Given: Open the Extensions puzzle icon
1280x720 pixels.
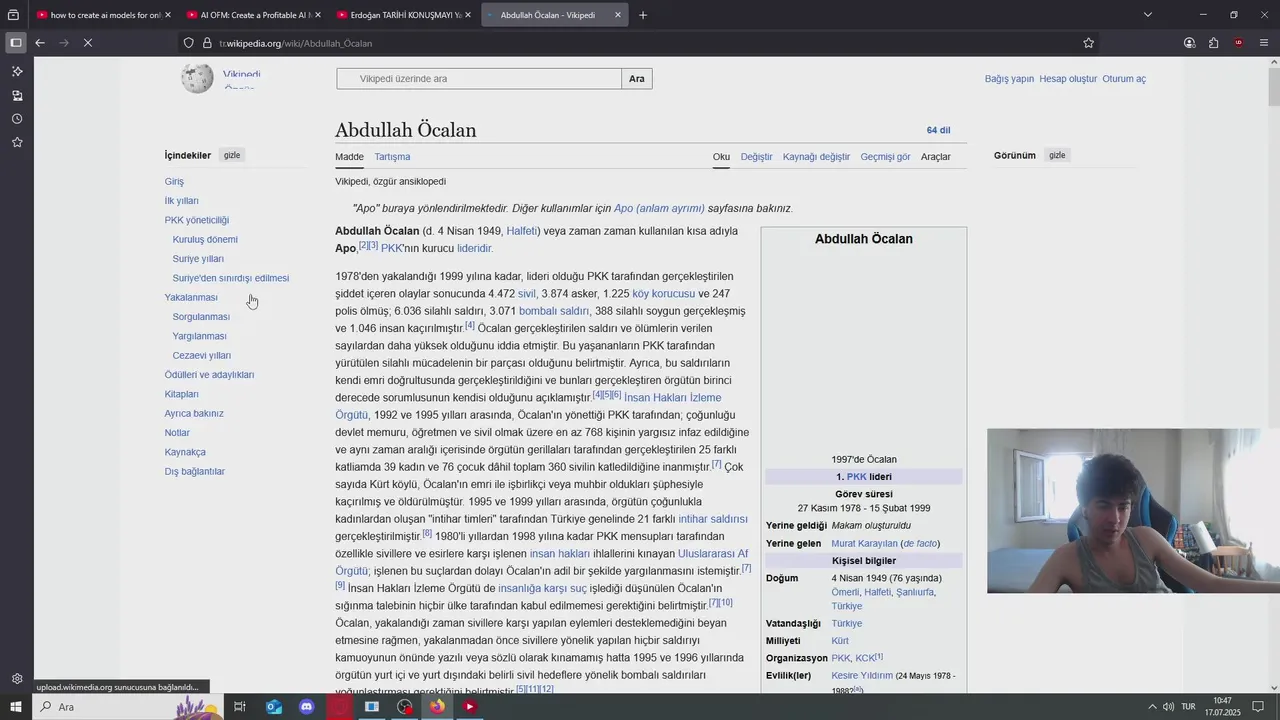Looking at the screenshot, I should click(x=1213, y=43).
